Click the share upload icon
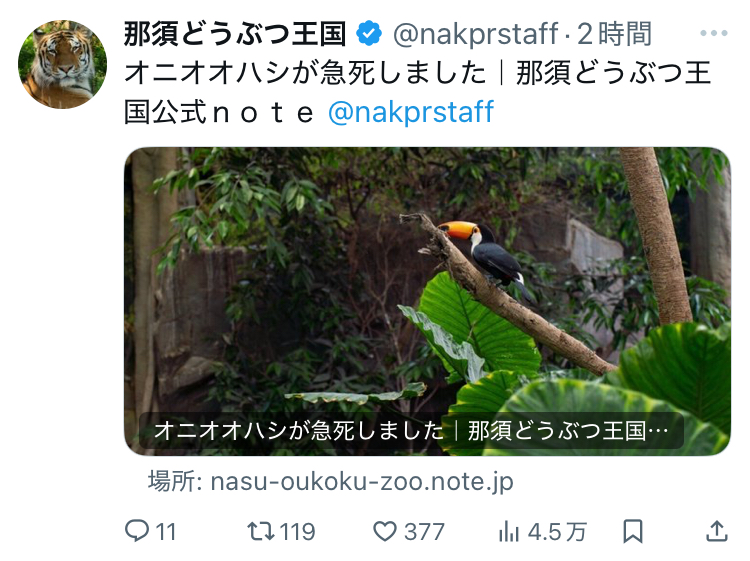Image resolution: width=750 pixels, height=561 pixels. point(717,531)
